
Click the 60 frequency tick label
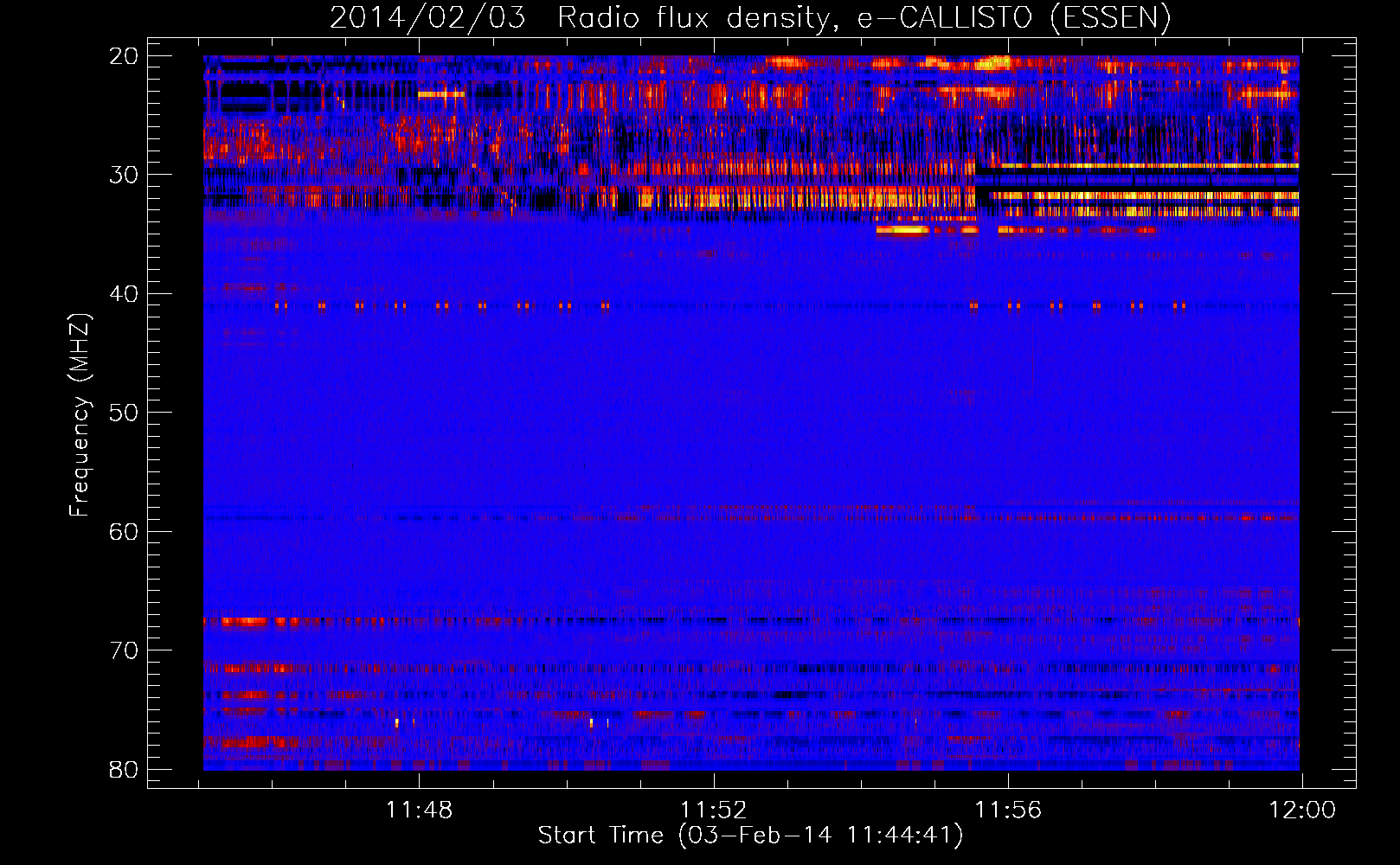click(124, 531)
